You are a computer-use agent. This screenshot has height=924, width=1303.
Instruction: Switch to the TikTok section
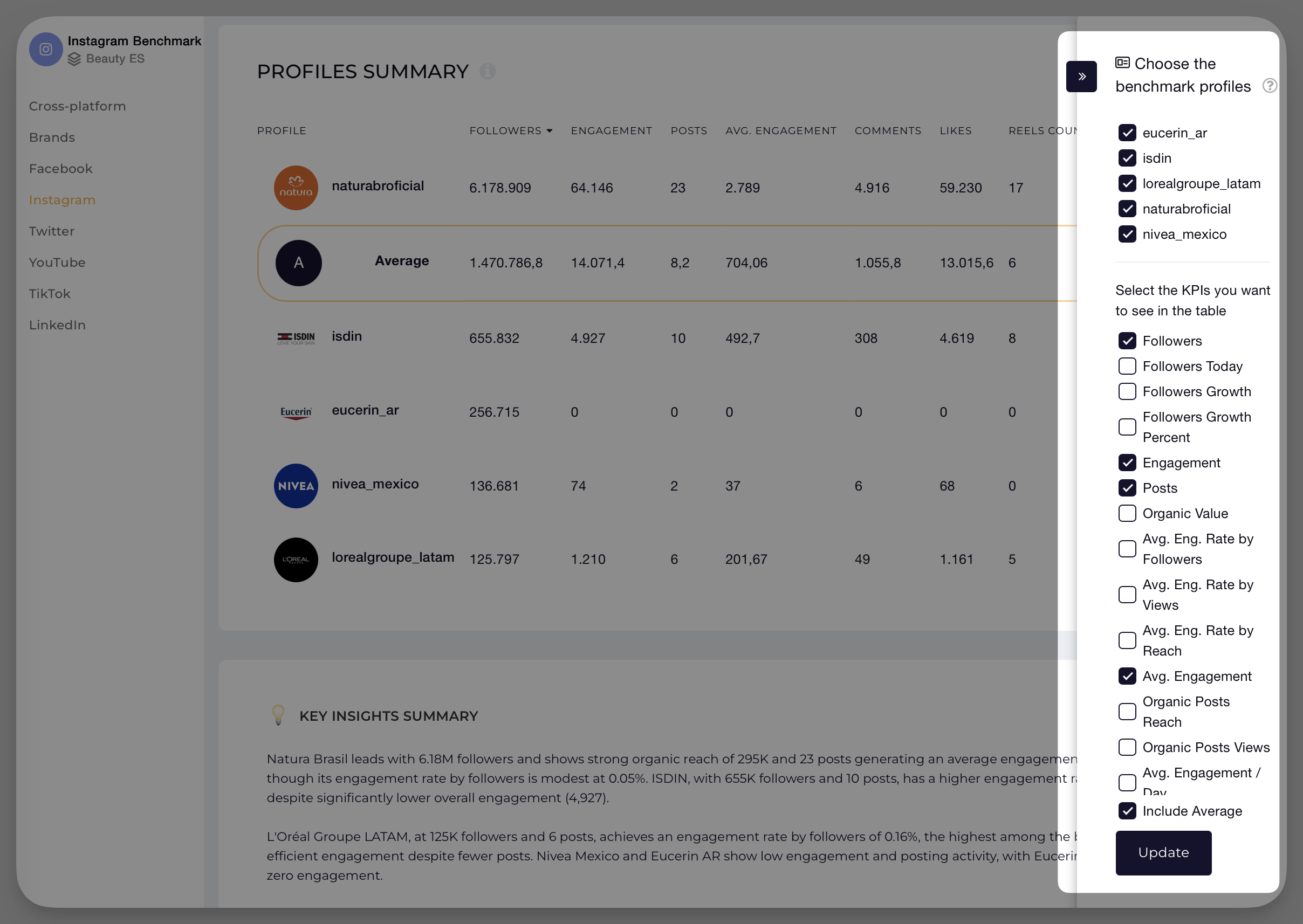(49, 294)
